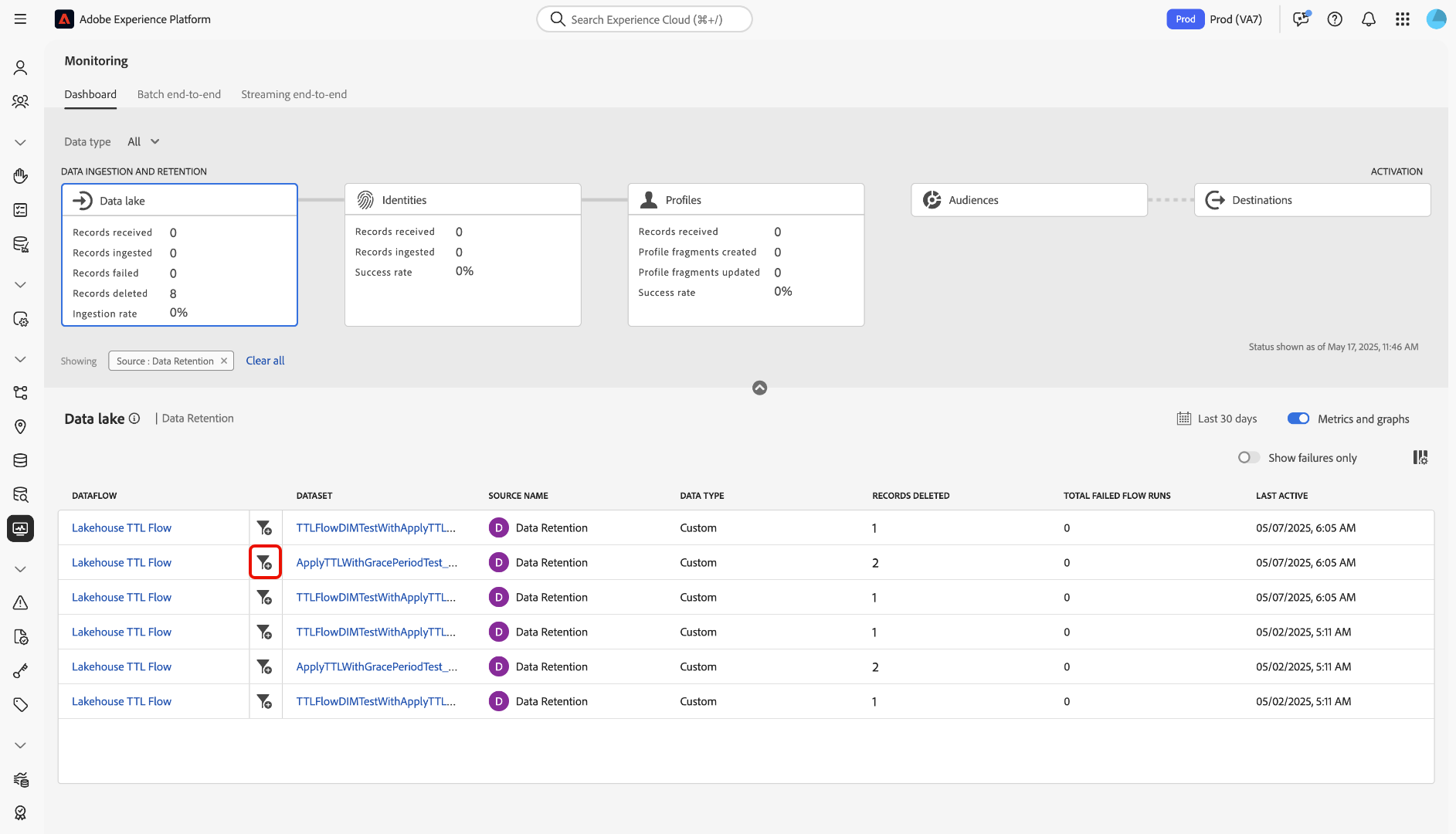Open the notifications bell icon
Viewport: 1456px width, 834px height.
click(1368, 19)
